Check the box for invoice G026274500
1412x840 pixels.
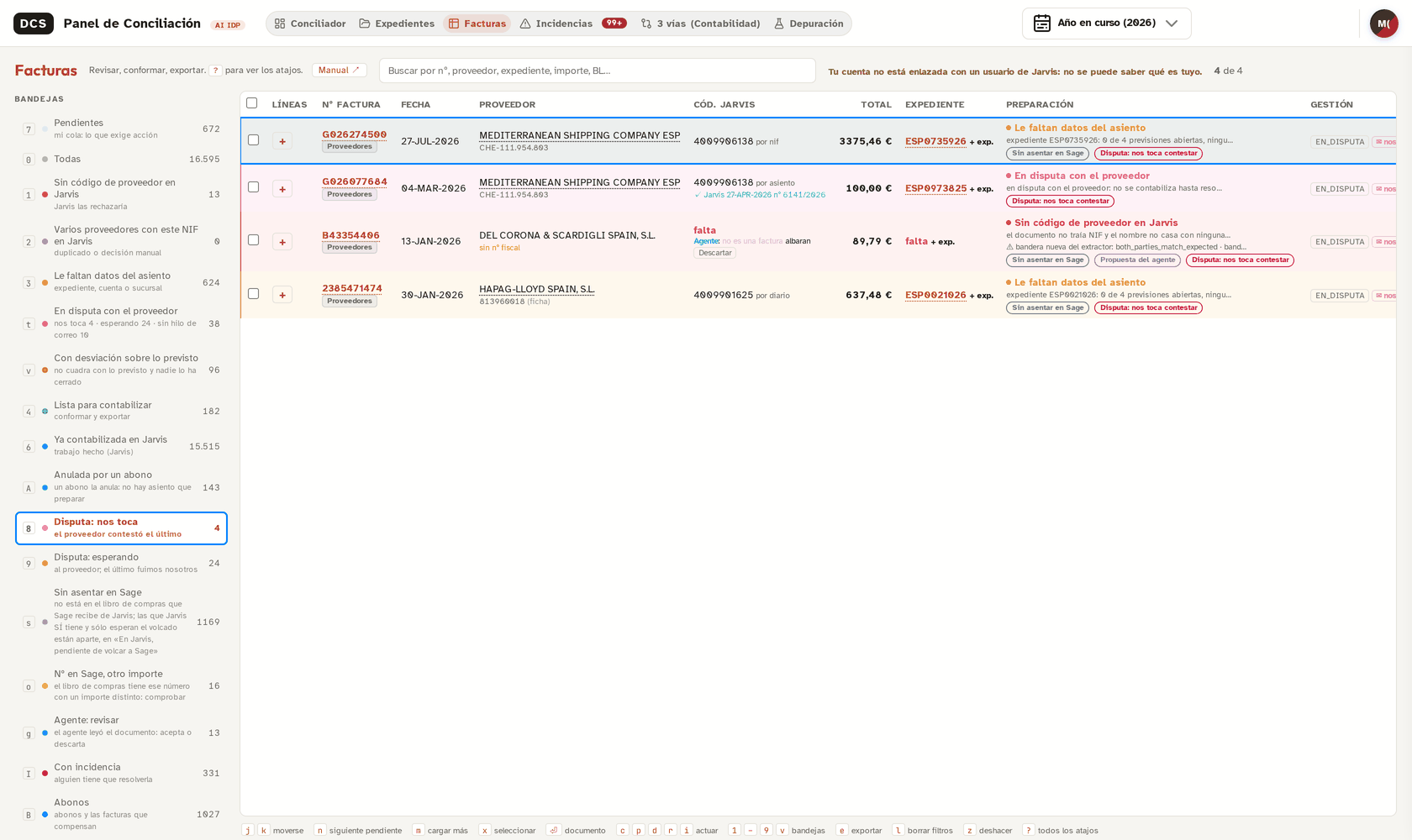pyautogui.click(x=253, y=140)
